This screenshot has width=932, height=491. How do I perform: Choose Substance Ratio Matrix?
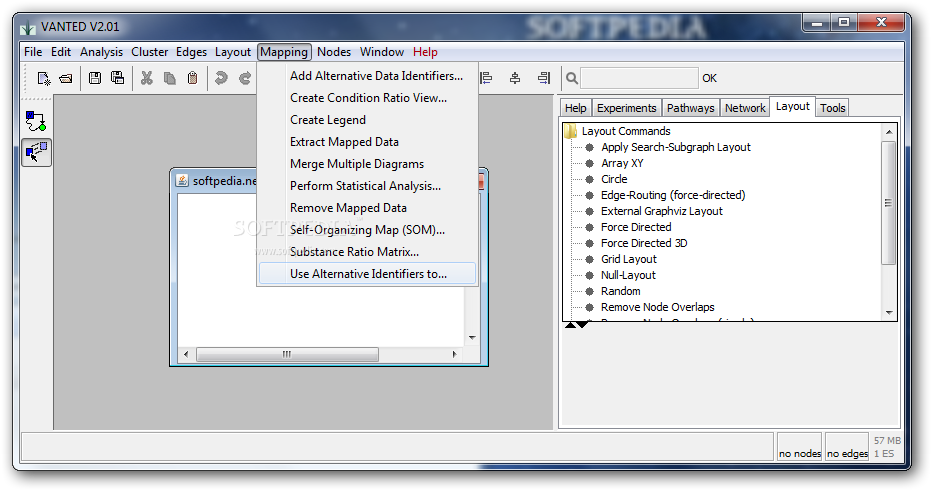coord(367,252)
